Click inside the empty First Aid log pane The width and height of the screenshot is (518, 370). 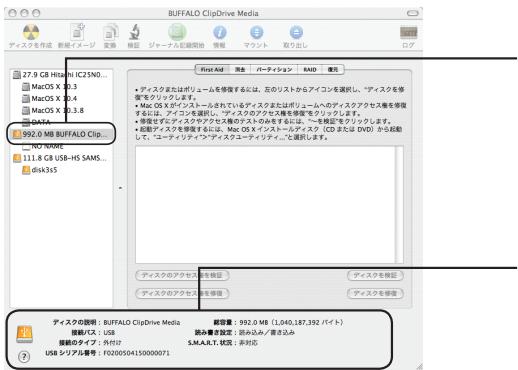tap(265, 205)
